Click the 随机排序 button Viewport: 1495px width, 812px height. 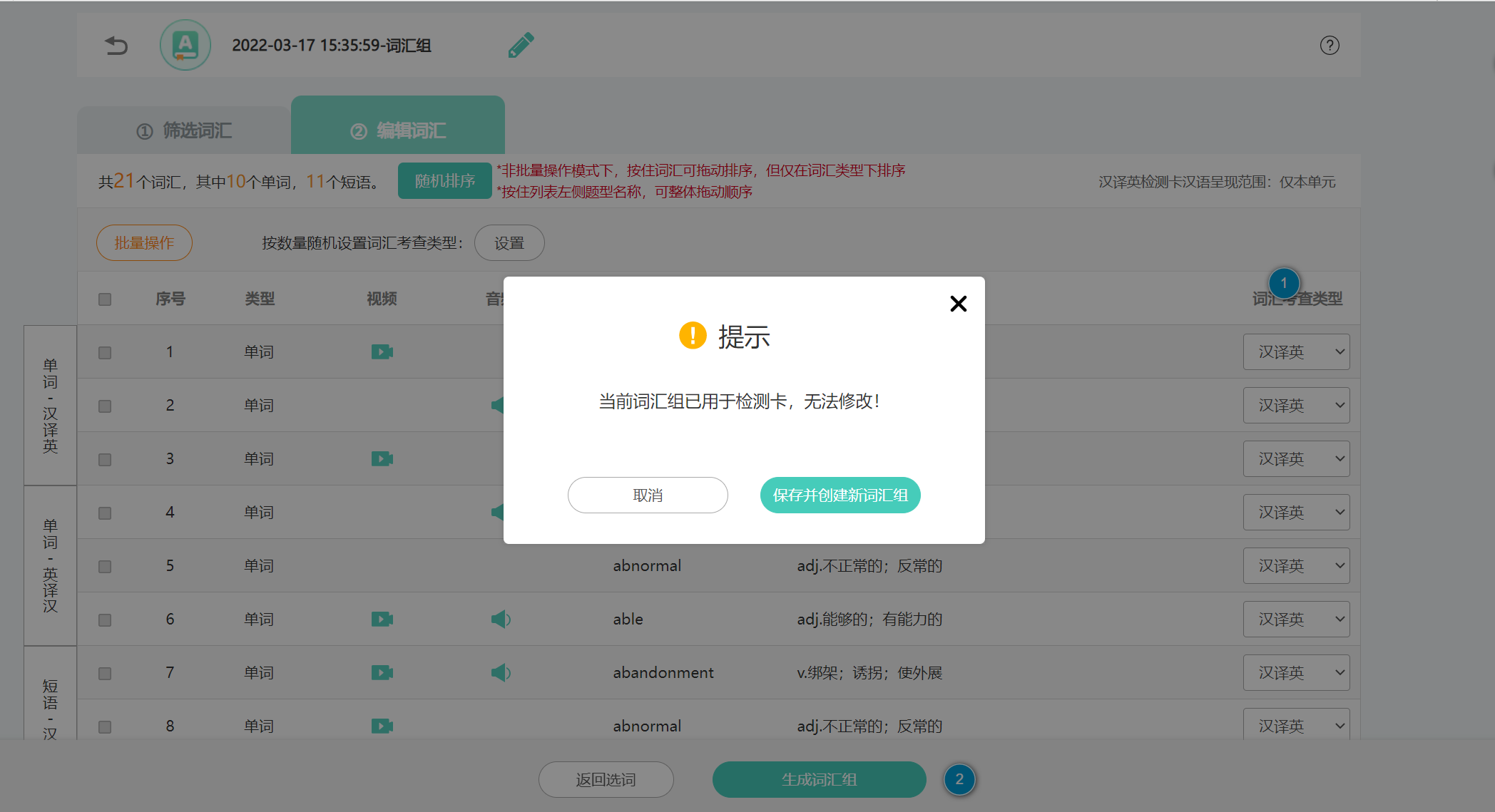click(445, 181)
